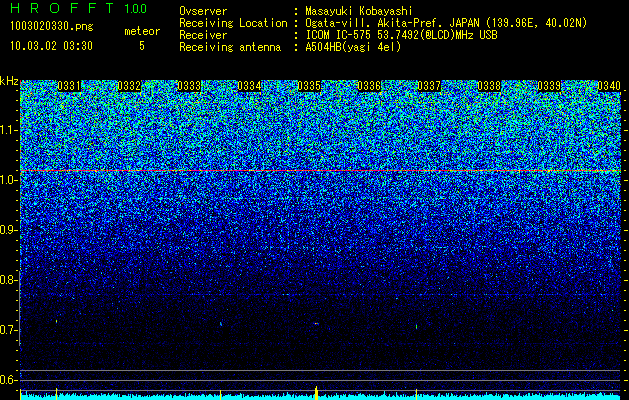The height and width of the screenshot is (400, 629).
Task: Click the 0333 time marker
Action: (x=189, y=86)
